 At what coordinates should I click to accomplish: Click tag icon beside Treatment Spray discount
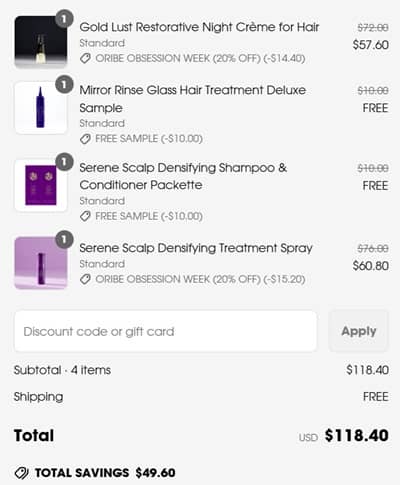[x=85, y=279]
